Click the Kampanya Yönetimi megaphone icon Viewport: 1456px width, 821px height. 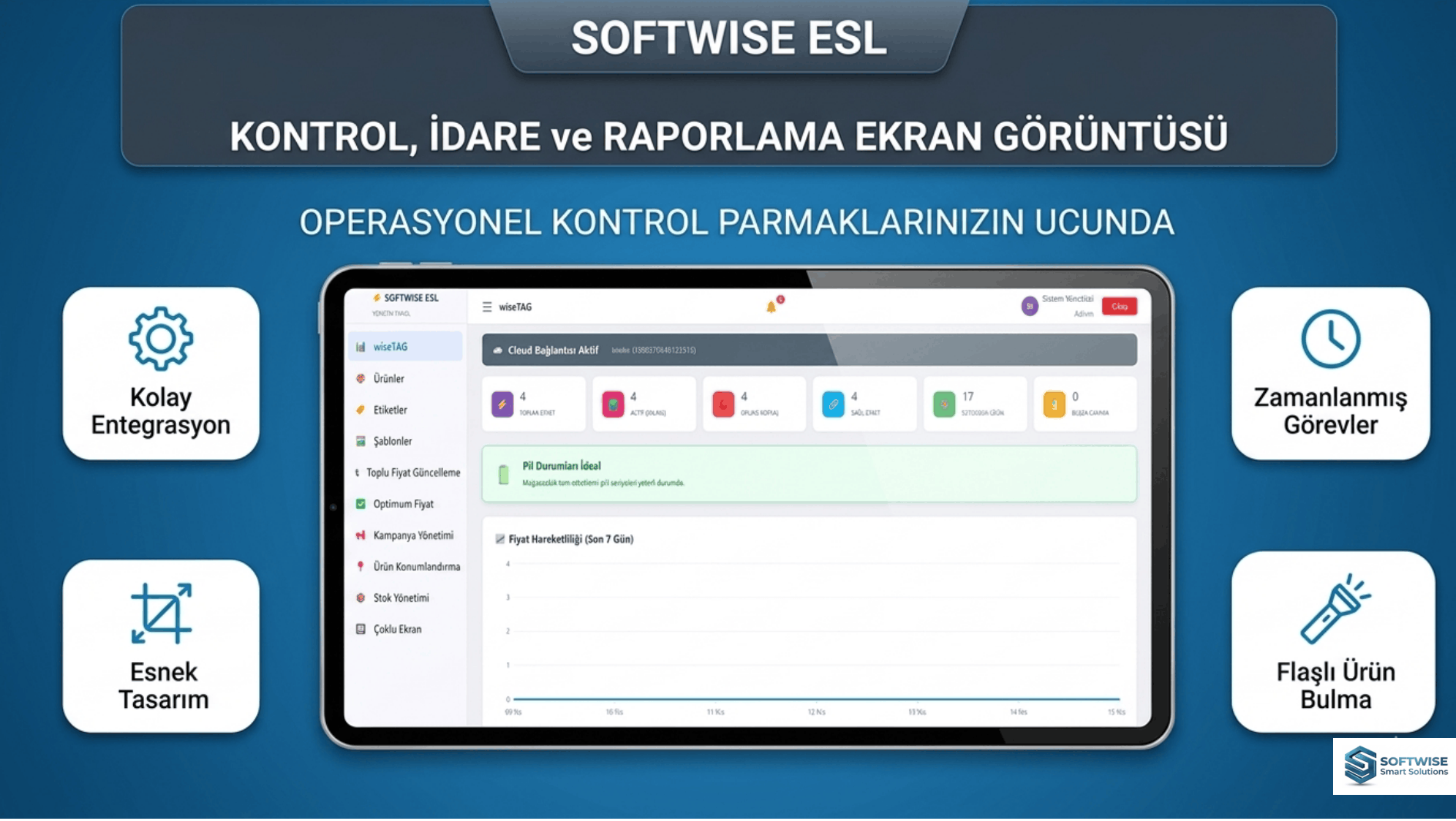point(361,535)
